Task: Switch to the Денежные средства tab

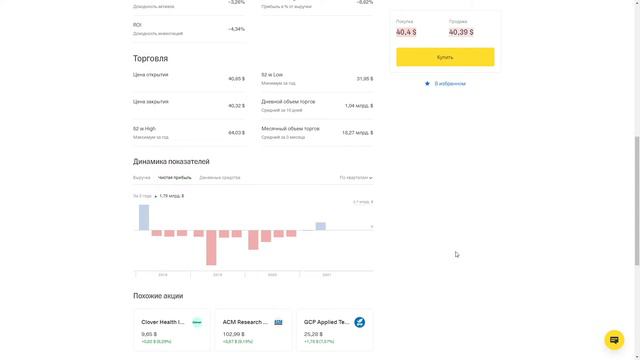Action: coord(220,178)
